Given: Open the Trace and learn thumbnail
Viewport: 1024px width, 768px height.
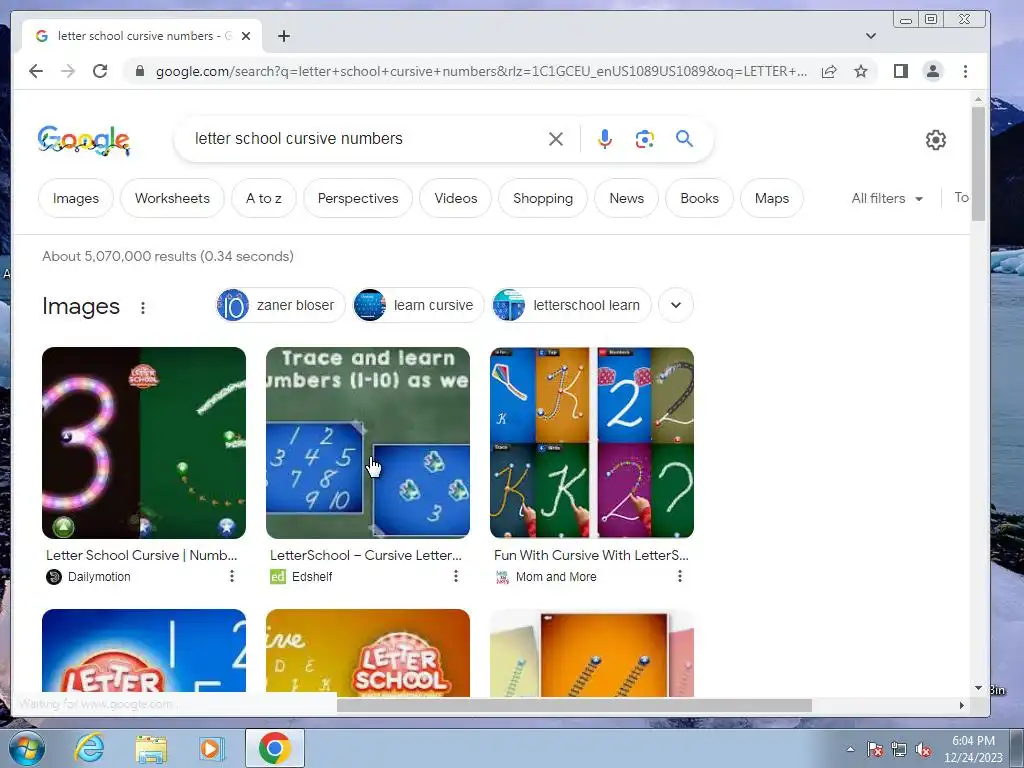Looking at the screenshot, I should [368, 443].
